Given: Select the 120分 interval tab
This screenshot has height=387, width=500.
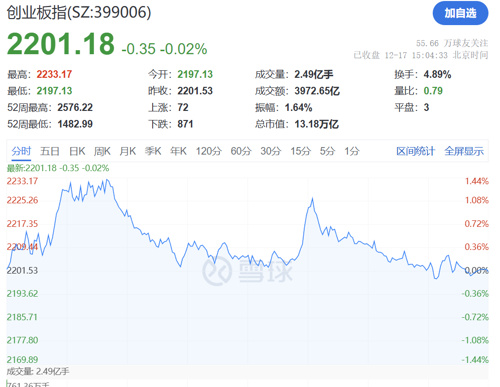Looking at the screenshot, I should tap(208, 151).
